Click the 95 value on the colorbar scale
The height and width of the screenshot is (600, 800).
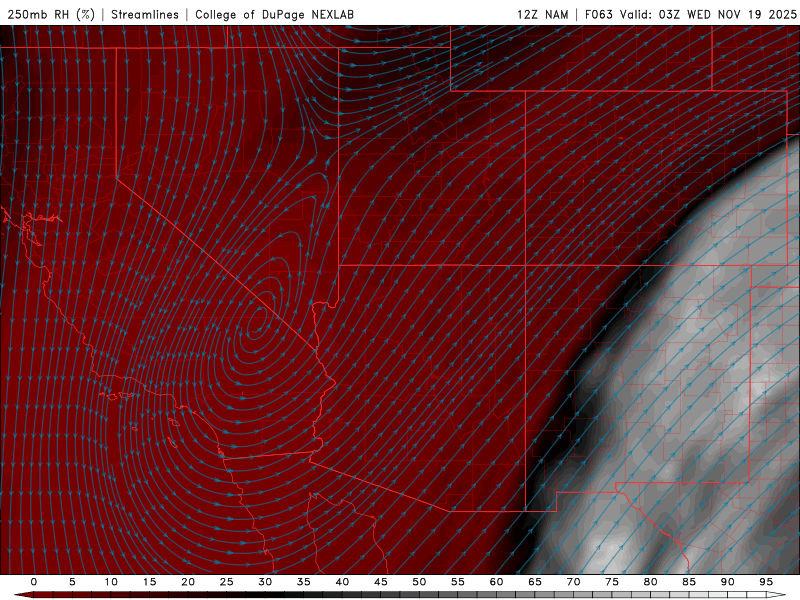[765, 582]
